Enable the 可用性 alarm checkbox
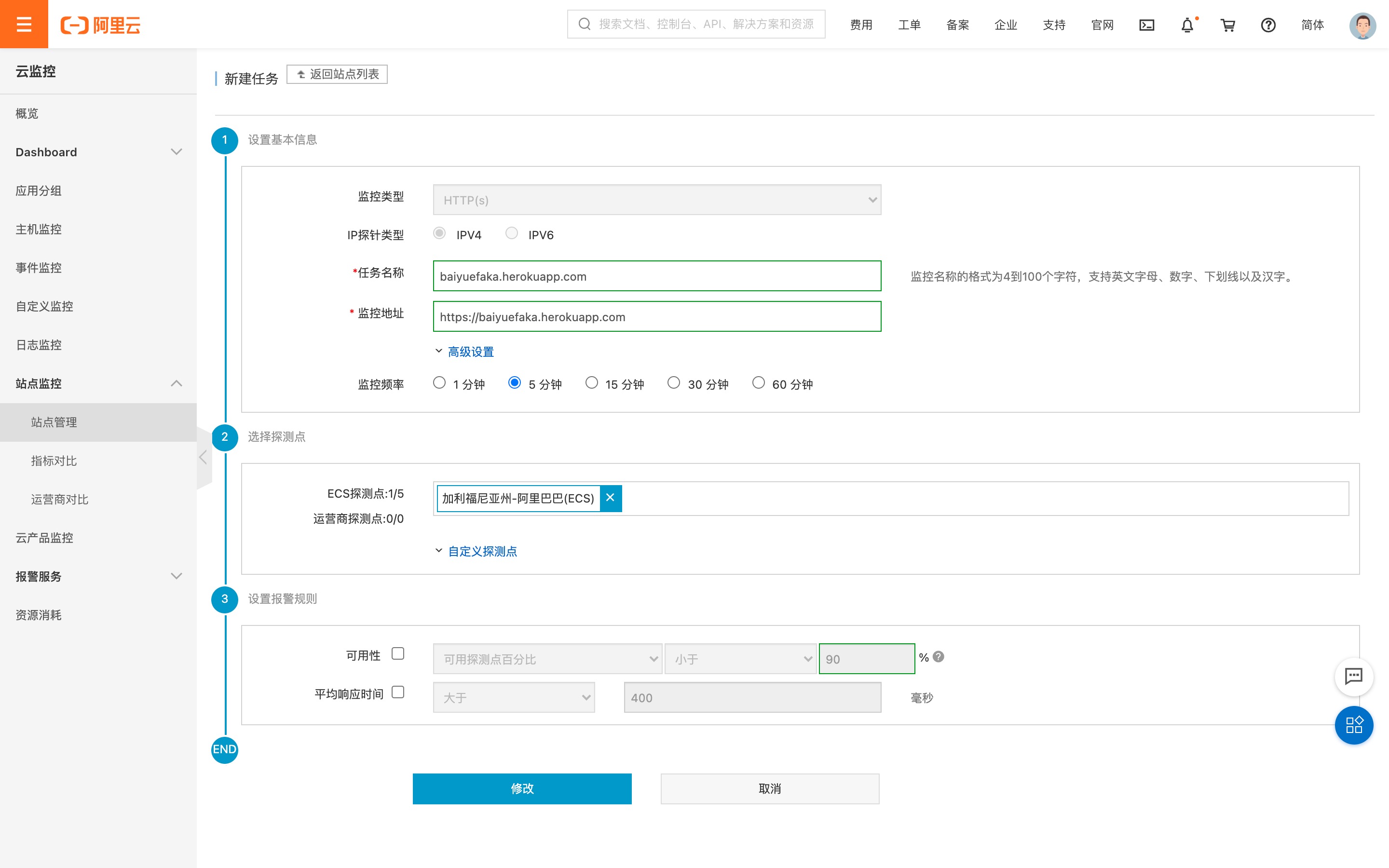This screenshot has width=1389, height=868. pyautogui.click(x=398, y=654)
